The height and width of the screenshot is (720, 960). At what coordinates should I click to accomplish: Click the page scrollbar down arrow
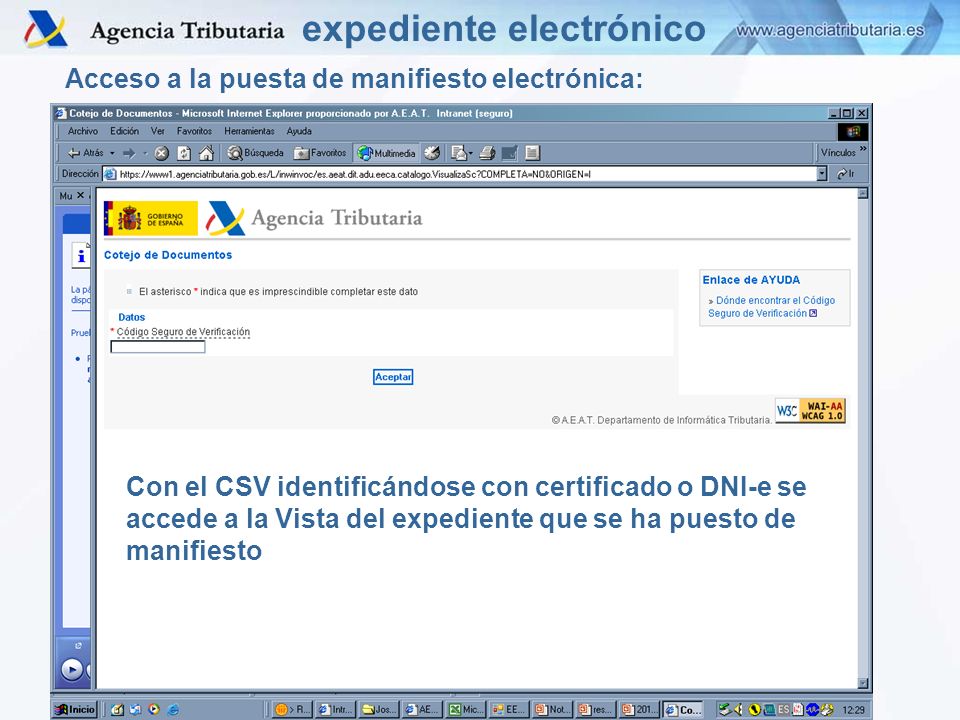863,683
